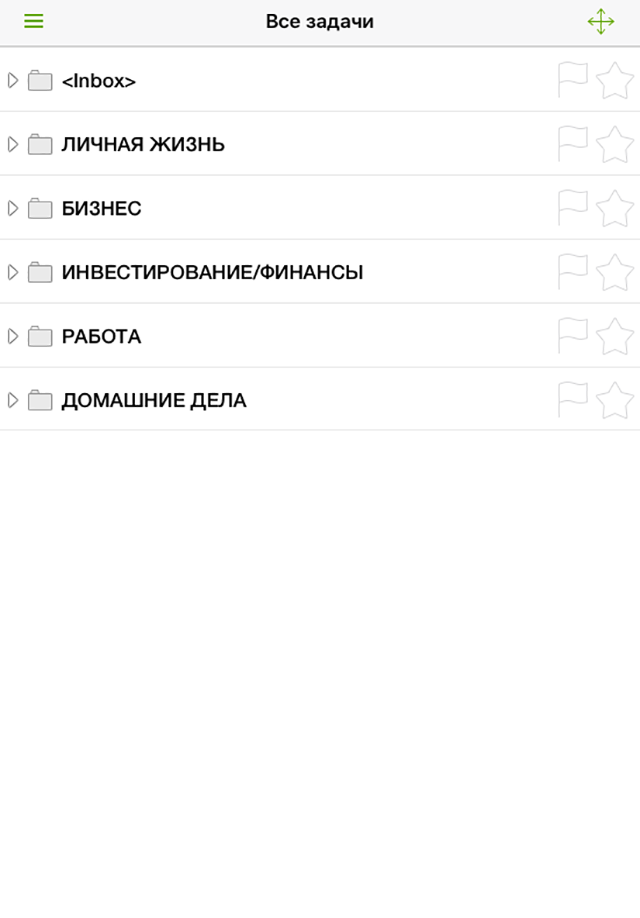Click the folder icon beside ДОМАШНИЕ ДЕЛА

40,400
